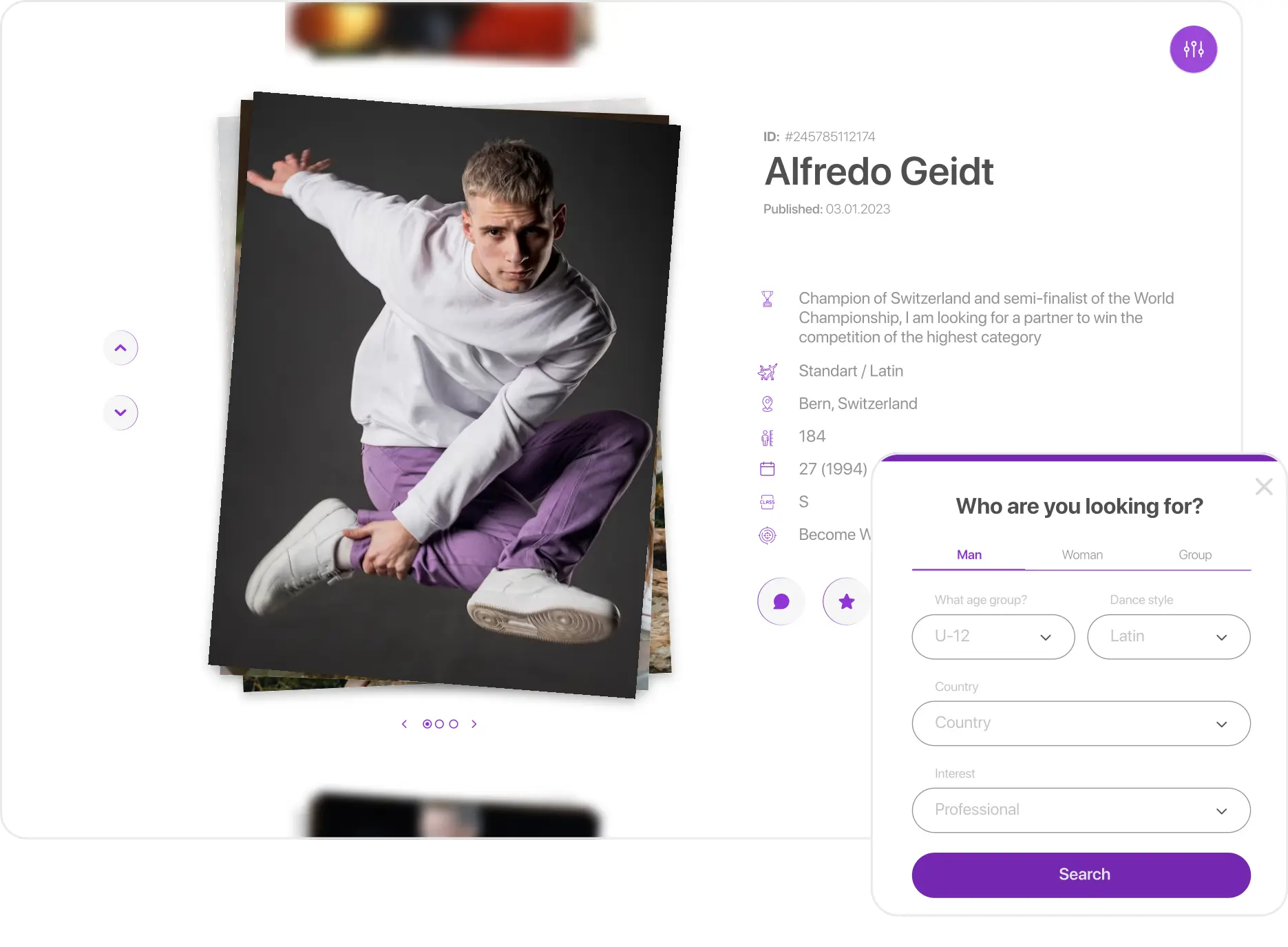
Task: Expand the Country dropdown
Action: pos(1081,723)
